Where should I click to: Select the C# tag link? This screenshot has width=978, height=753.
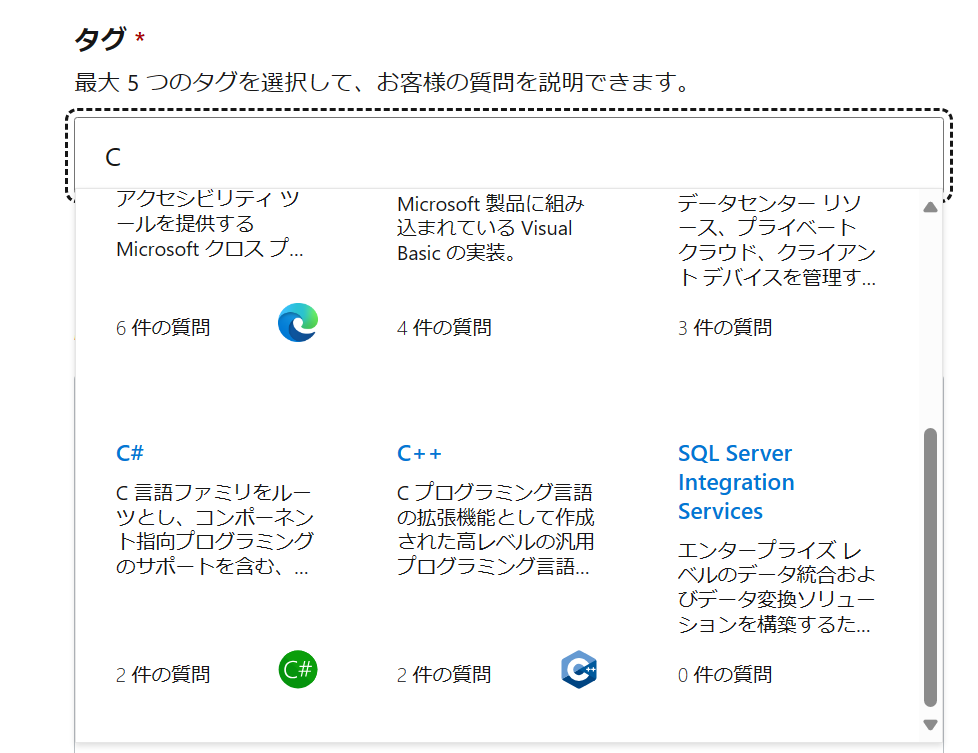[130, 453]
